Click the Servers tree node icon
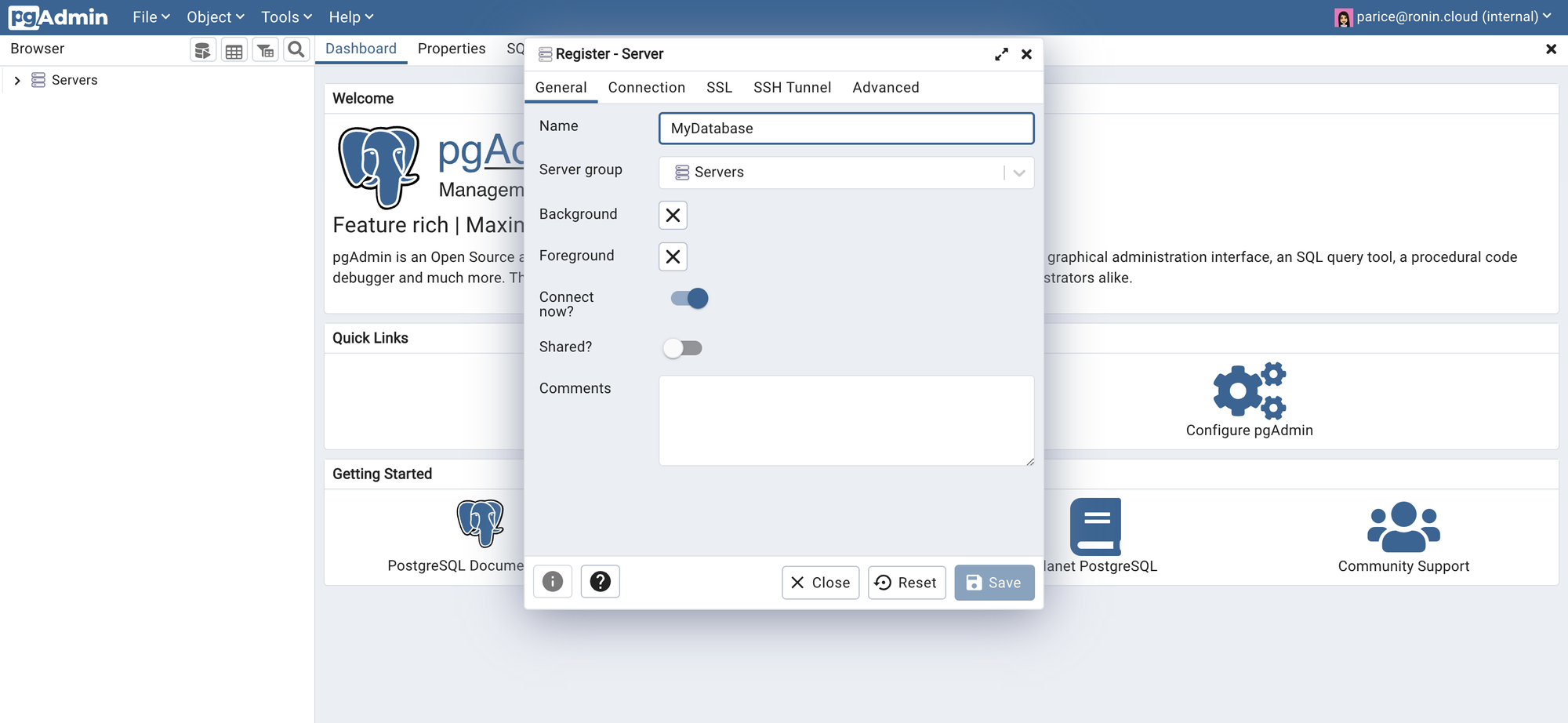The image size is (1568, 723). coord(38,80)
